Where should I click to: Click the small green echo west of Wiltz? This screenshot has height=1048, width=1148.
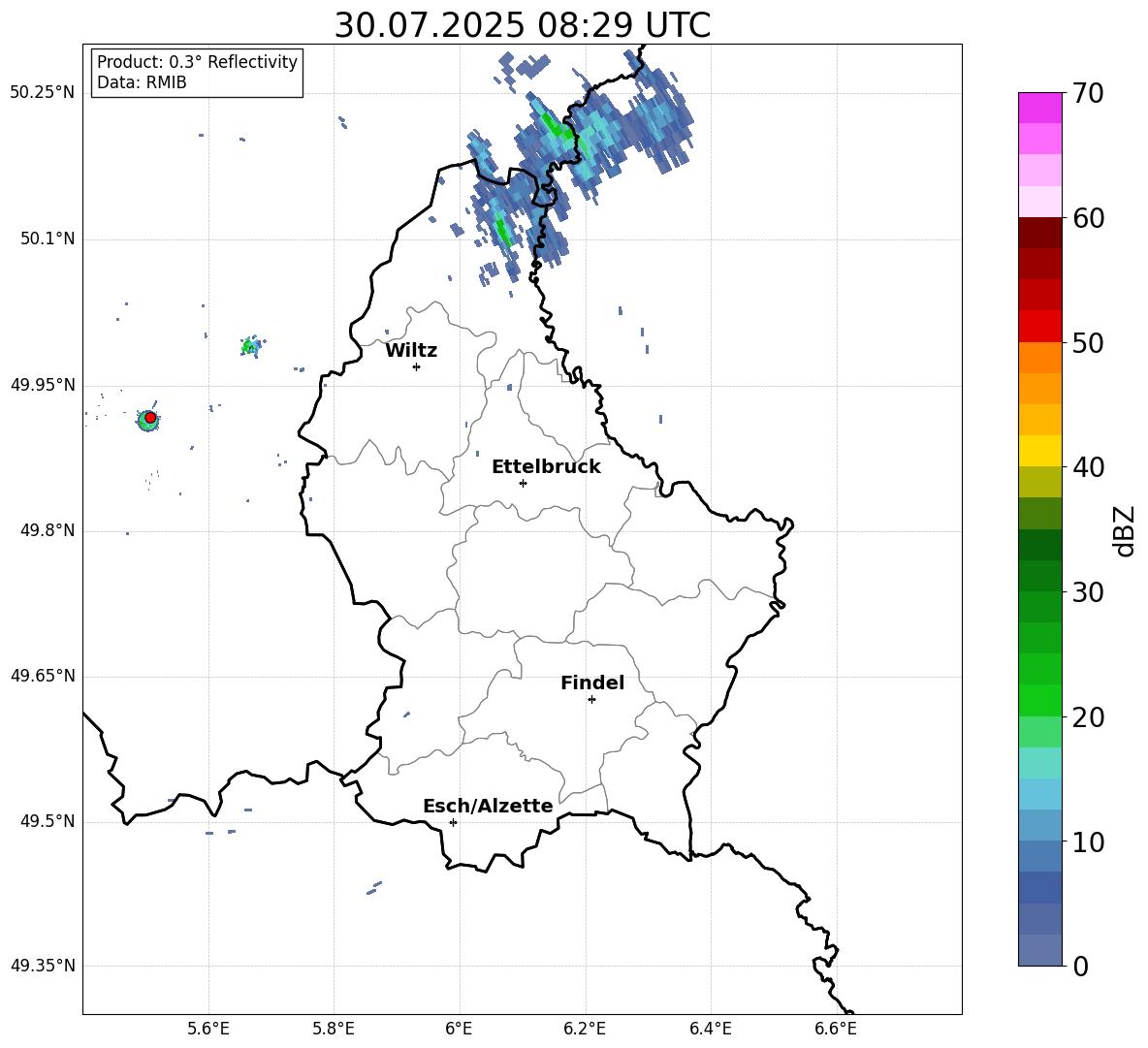(x=251, y=346)
